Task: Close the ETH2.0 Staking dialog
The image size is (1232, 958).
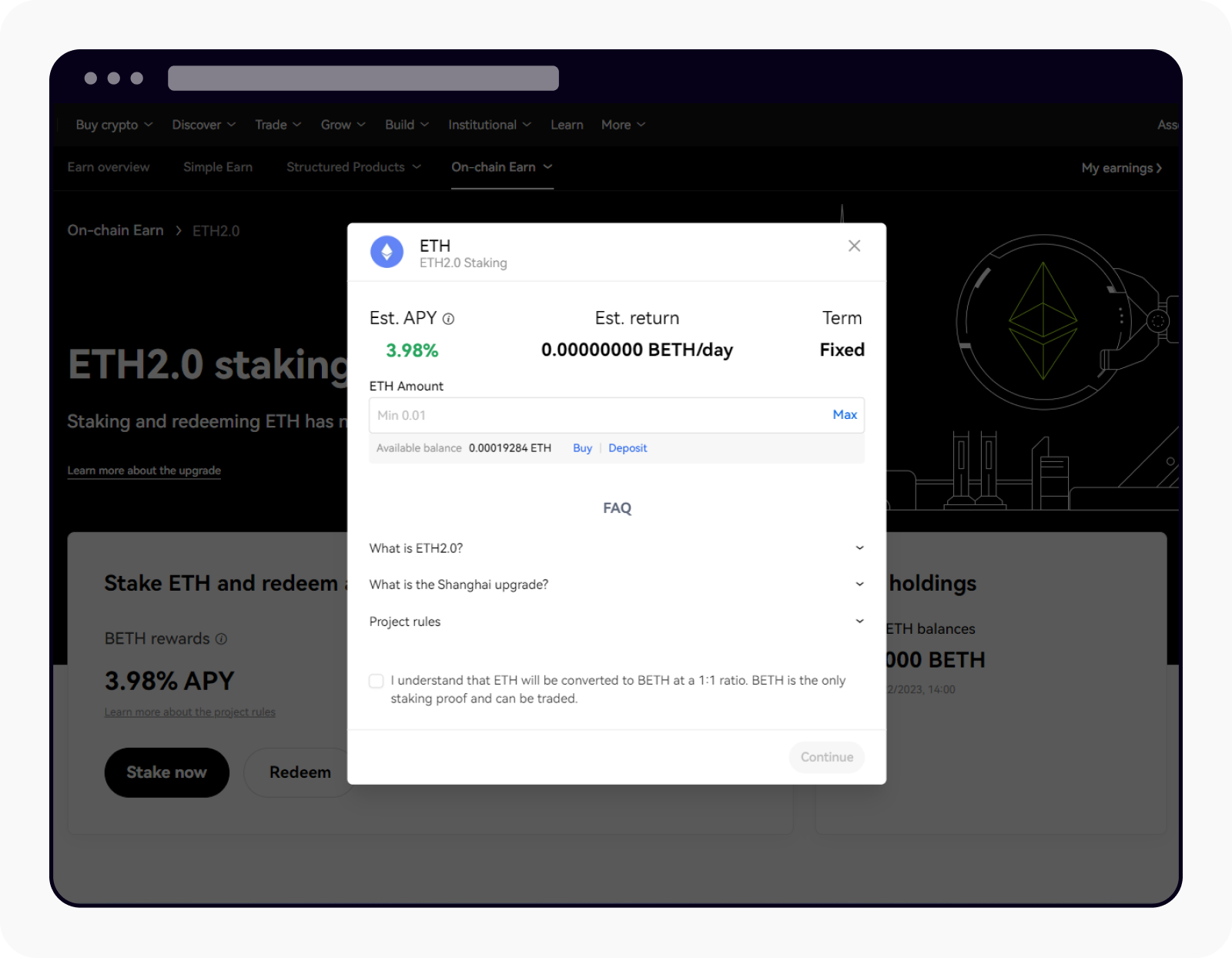Action: (854, 246)
